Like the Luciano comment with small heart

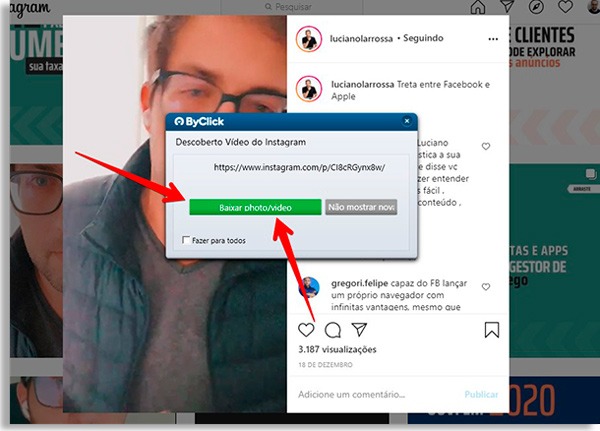[487, 147]
